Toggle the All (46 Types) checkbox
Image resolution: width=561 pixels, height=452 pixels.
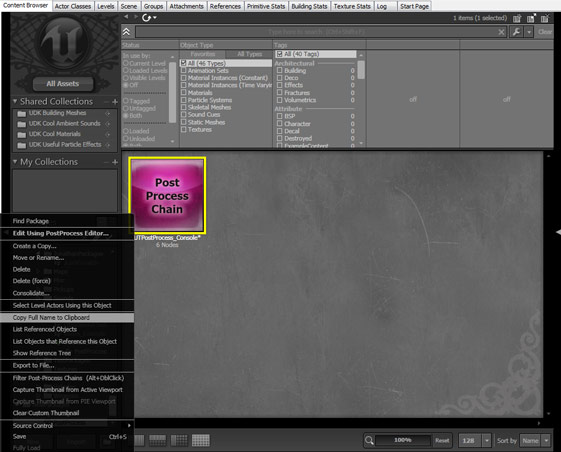(x=184, y=63)
